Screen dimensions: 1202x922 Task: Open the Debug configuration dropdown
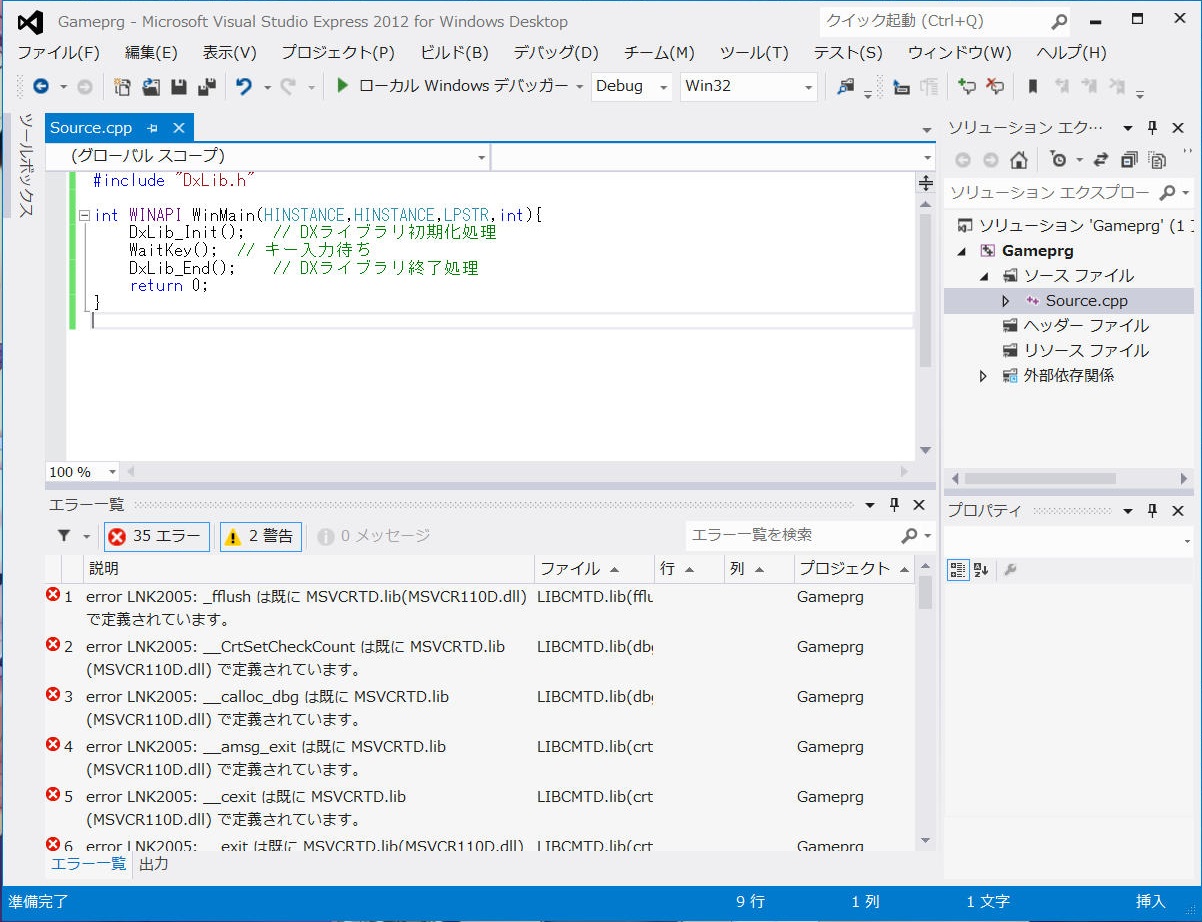point(663,87)
